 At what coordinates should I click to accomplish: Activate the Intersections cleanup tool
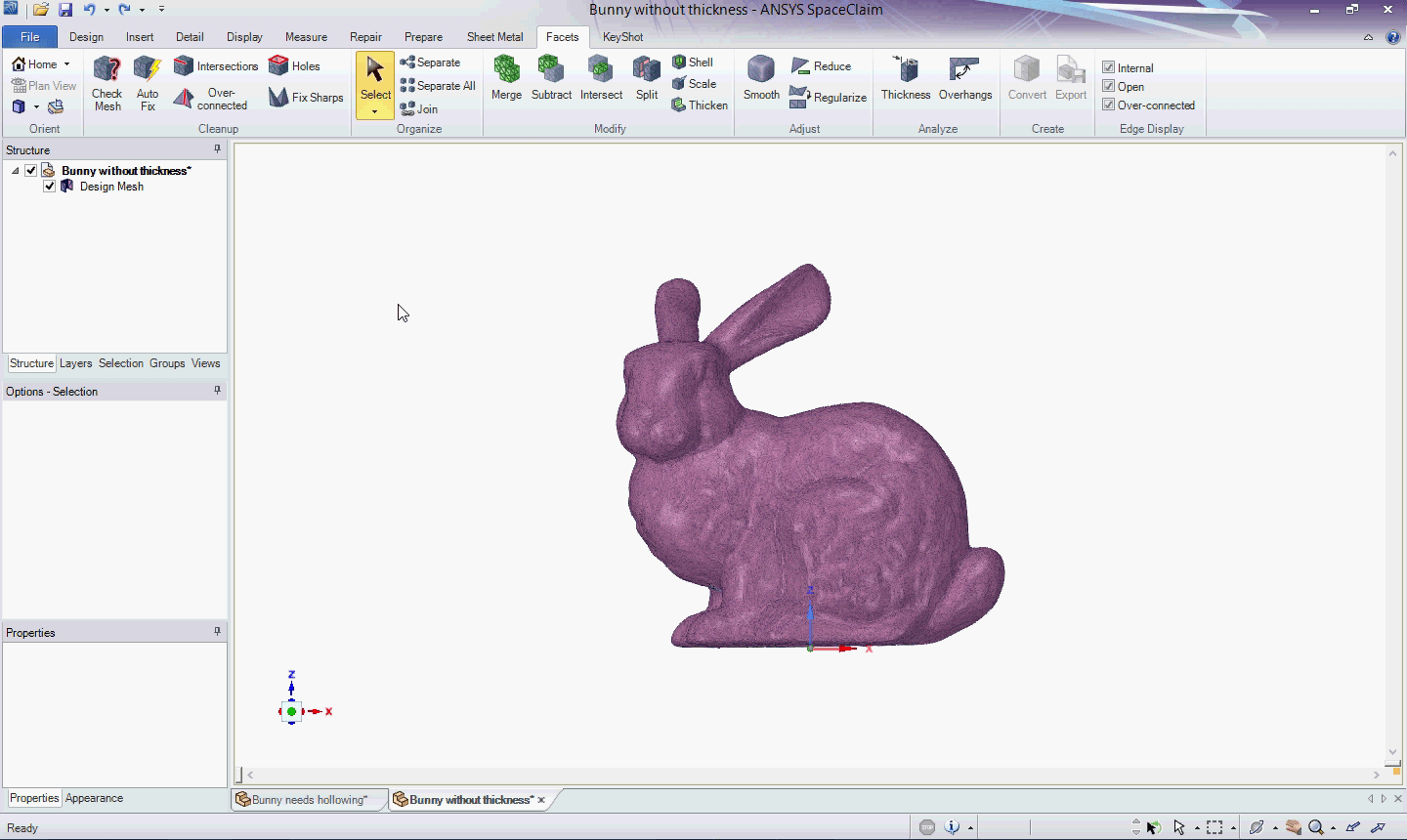[x=216, y=66]
